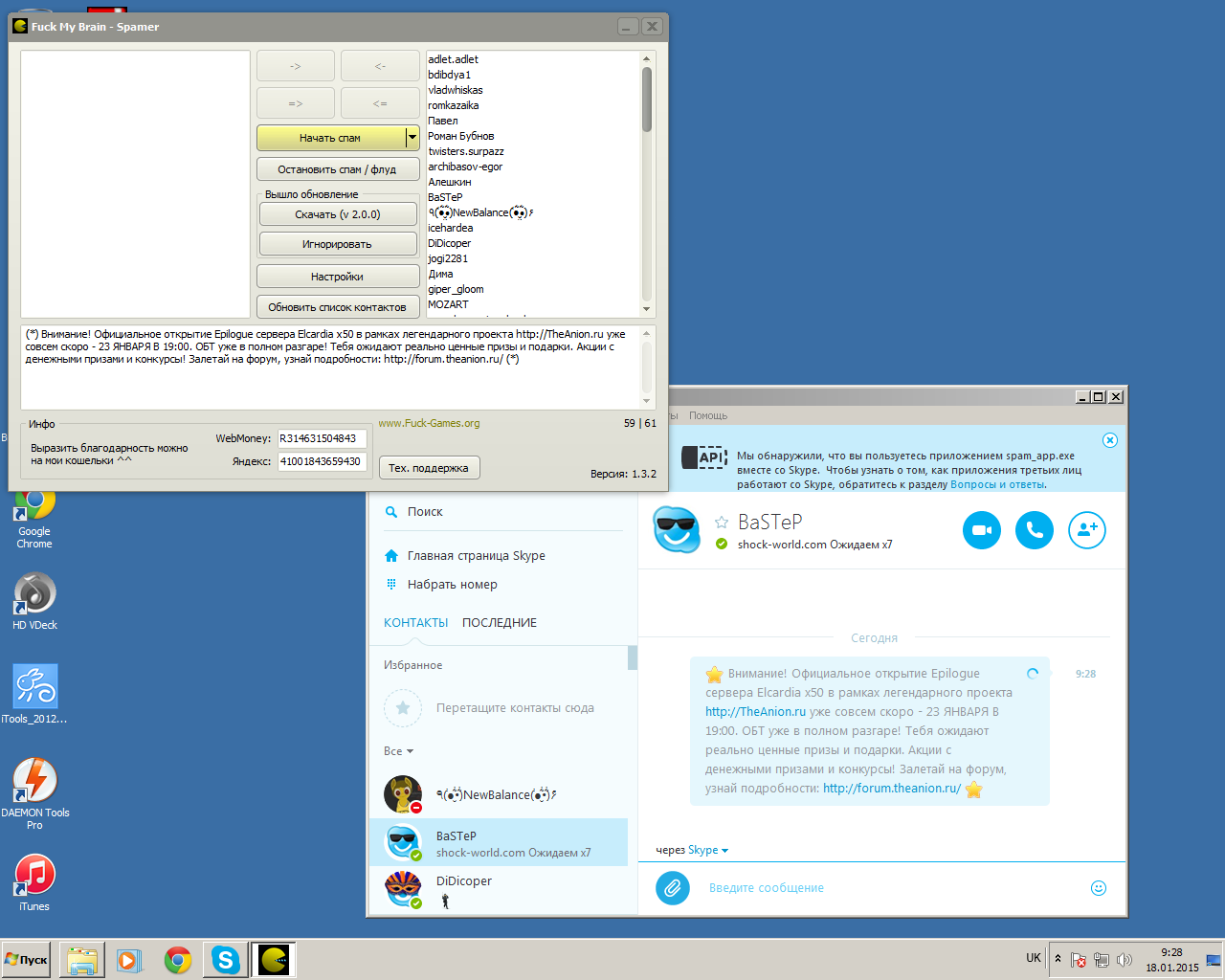1225x980 pixels.
Task: Open Windows Explorer from the taskbar
Action: (82, 960)
